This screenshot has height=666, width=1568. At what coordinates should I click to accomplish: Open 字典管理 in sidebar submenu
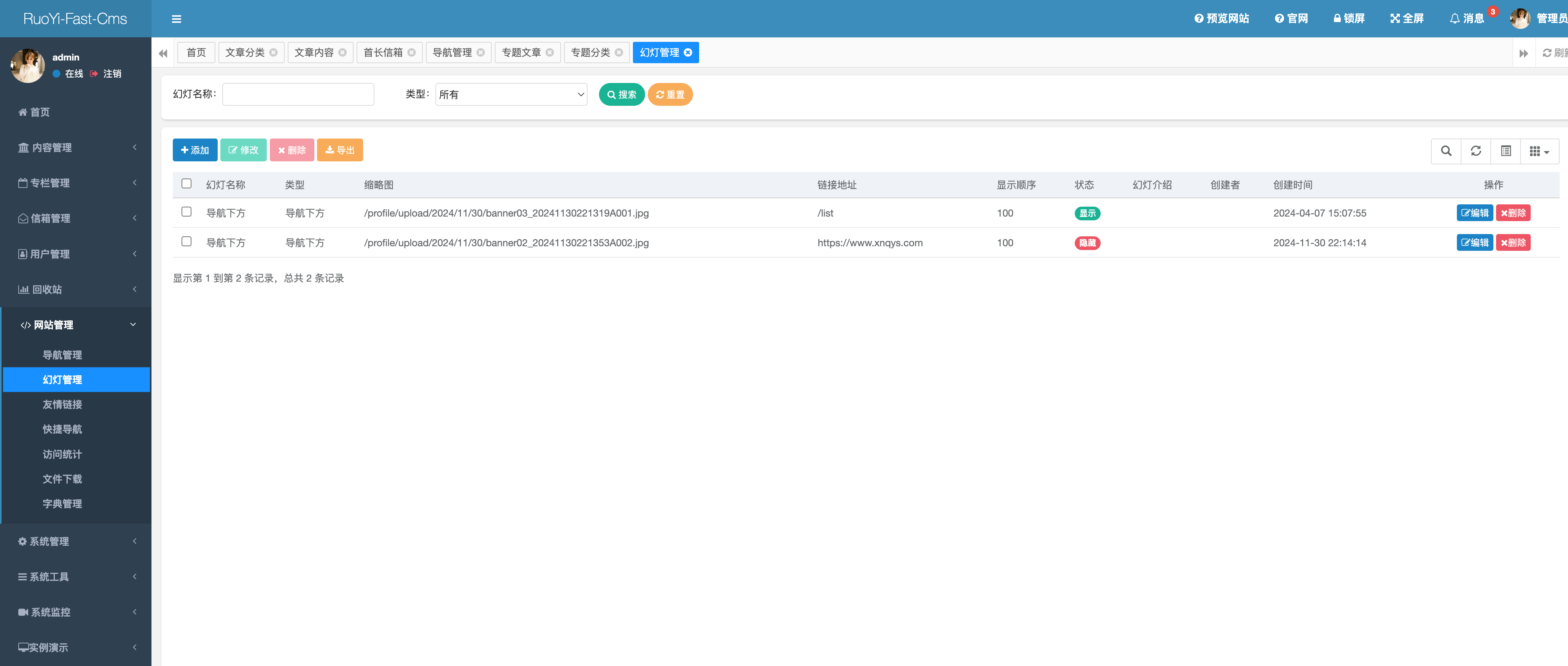click(77, 504)
